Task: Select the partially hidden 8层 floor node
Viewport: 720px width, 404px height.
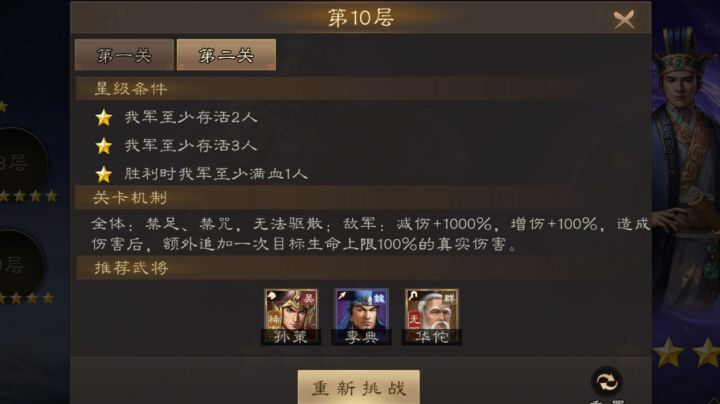Action: [18, 163]
